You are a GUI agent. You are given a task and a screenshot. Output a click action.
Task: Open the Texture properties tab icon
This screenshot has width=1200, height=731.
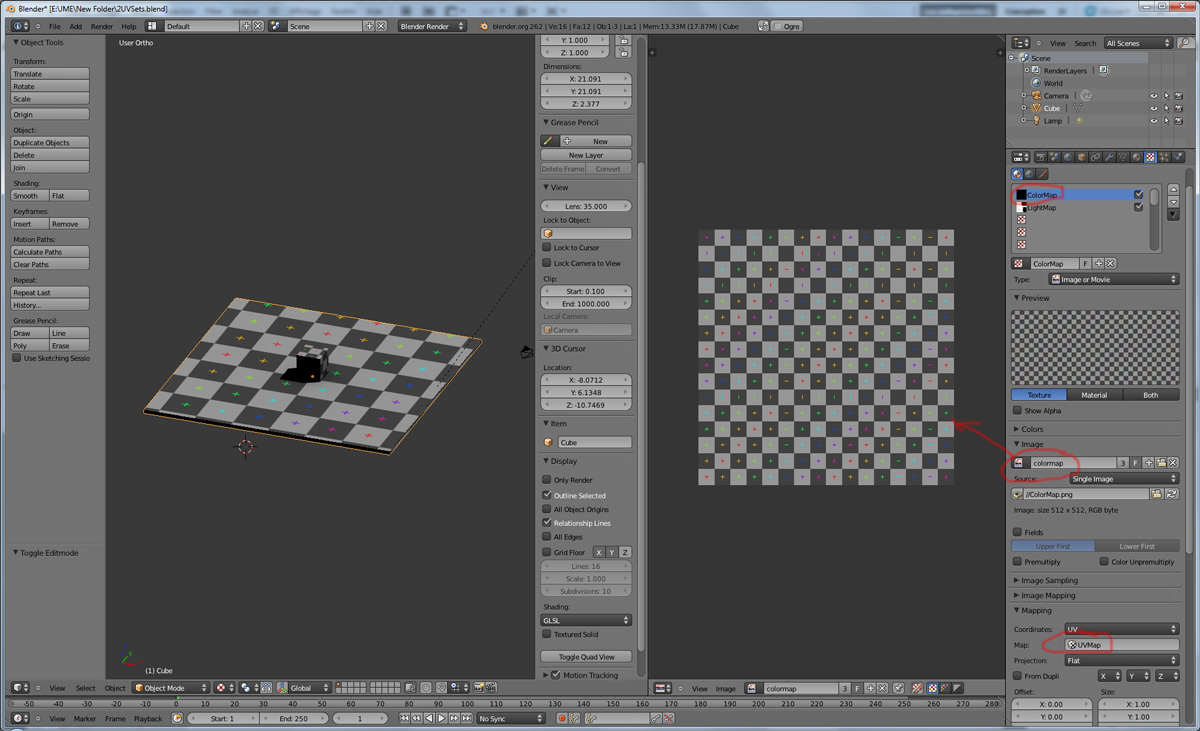(1150, 157)
